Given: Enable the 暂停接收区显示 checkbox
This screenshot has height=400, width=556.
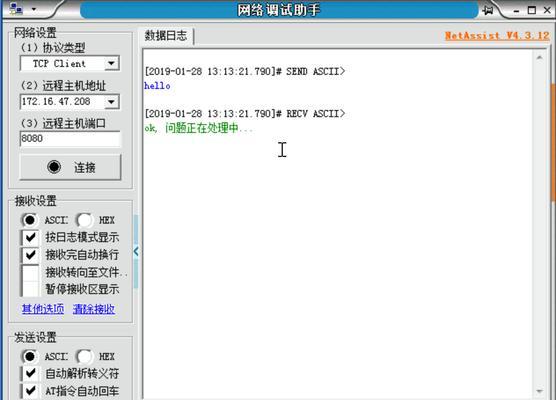Looking at the screenshot, I should pyautogui.click(x=30, y=289).
